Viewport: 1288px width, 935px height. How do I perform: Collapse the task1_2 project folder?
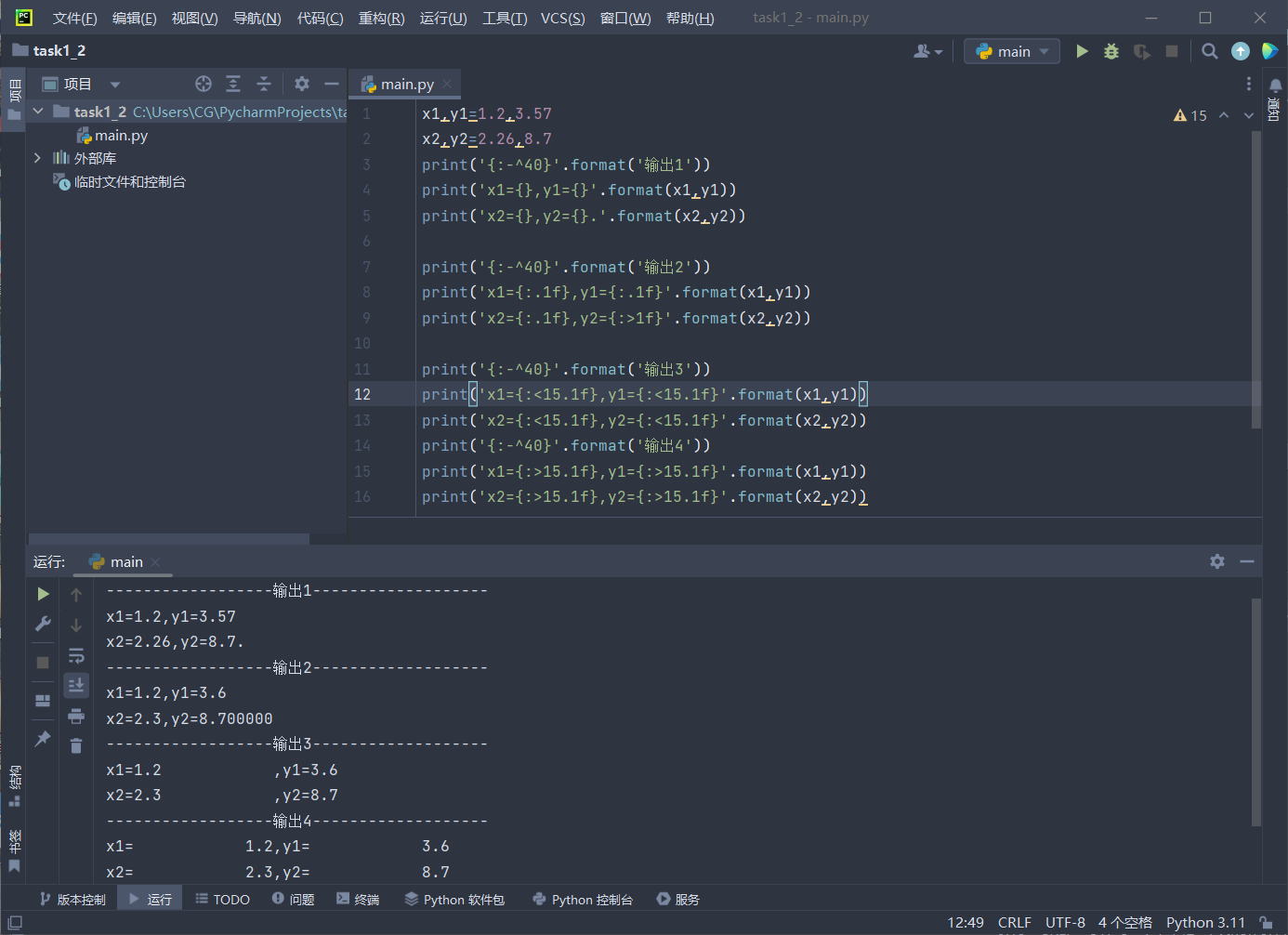(38, 112)
